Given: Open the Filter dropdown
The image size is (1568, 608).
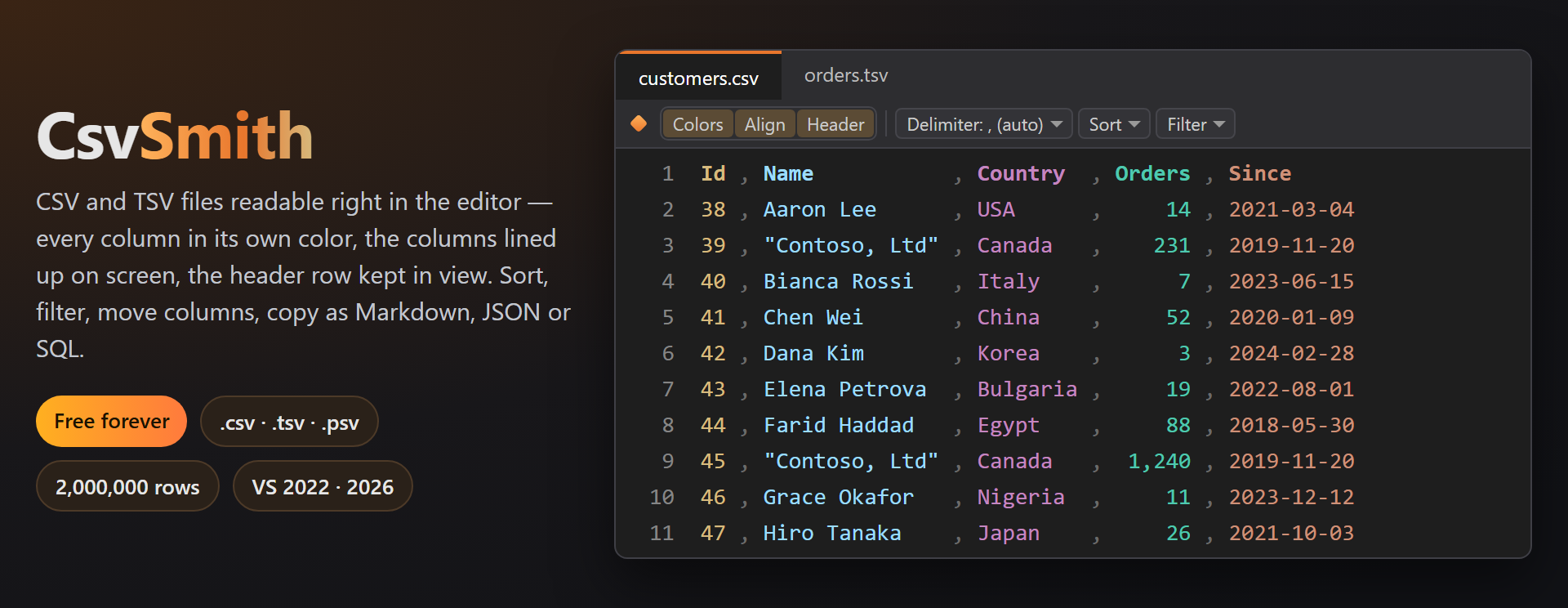Looking at the screenshot, I should coord(1196,124).
